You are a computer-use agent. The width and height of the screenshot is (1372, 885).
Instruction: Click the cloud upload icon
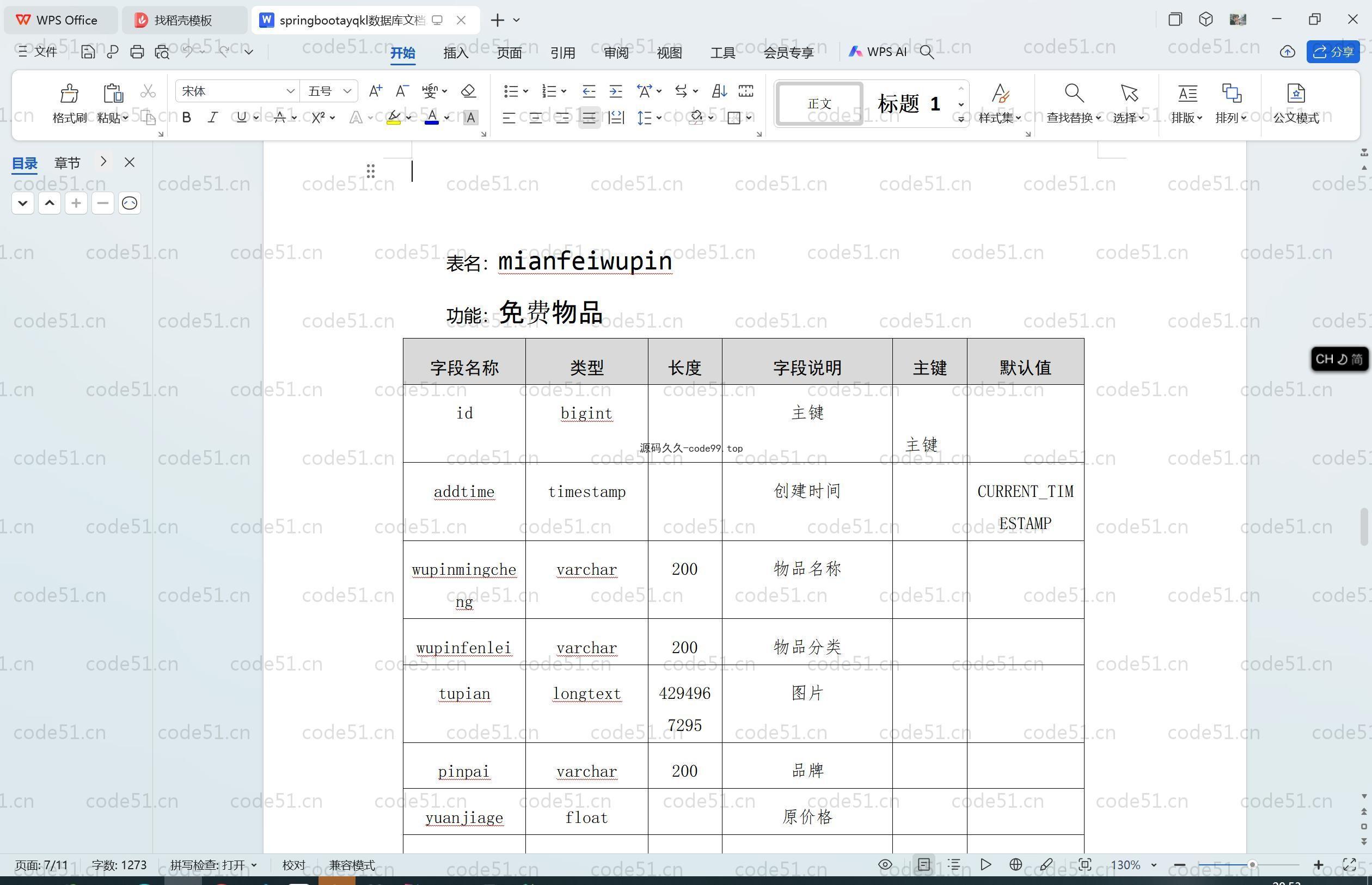[1287, 52]
